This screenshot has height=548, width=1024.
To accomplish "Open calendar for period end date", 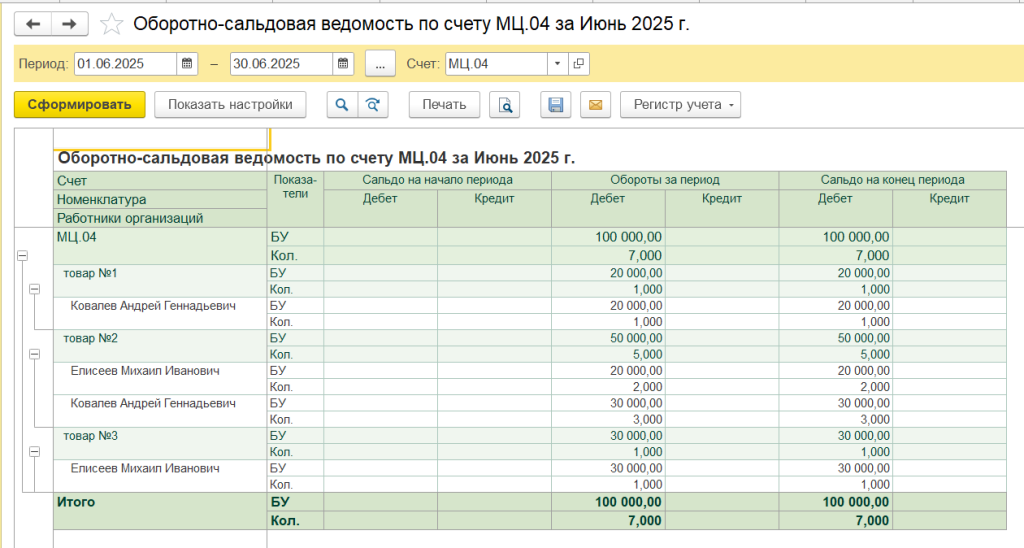I will 343,64.
